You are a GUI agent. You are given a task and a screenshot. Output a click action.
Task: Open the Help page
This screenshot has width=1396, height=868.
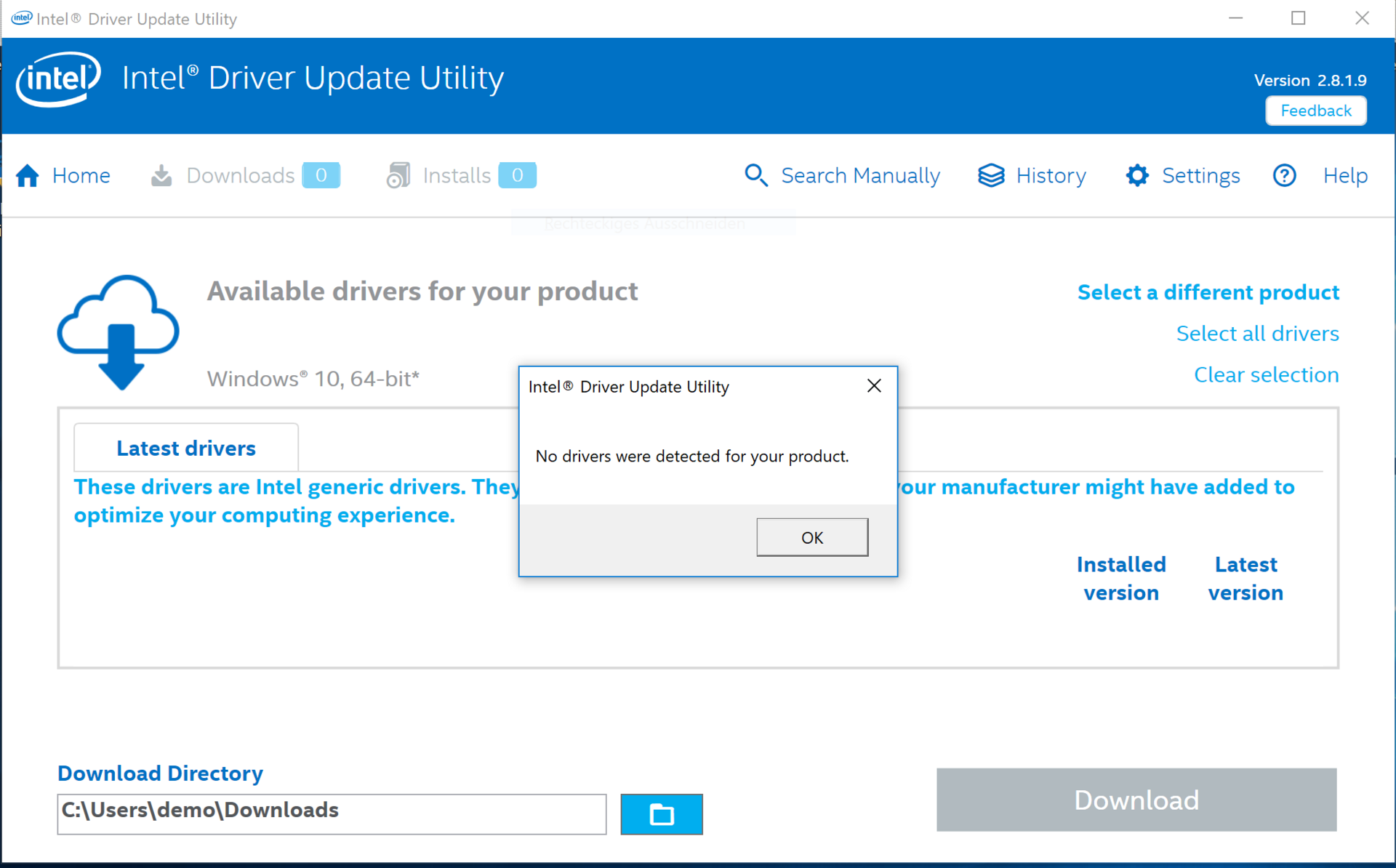coord(1345,175)
